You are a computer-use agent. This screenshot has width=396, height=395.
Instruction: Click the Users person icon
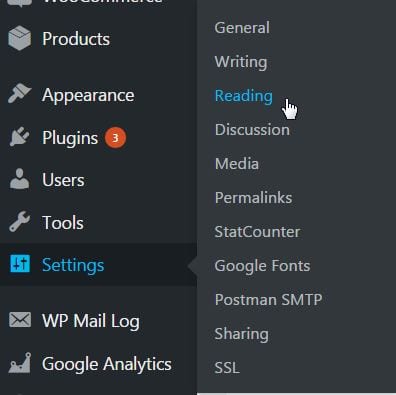[x=19, y=179]
